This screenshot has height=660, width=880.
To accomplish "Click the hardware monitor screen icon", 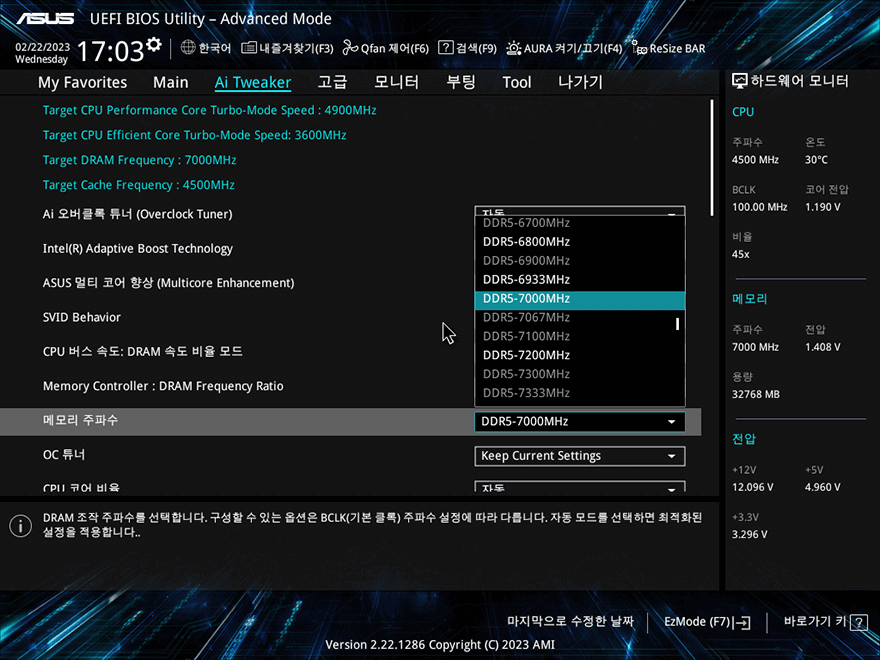I will [740, 81].
